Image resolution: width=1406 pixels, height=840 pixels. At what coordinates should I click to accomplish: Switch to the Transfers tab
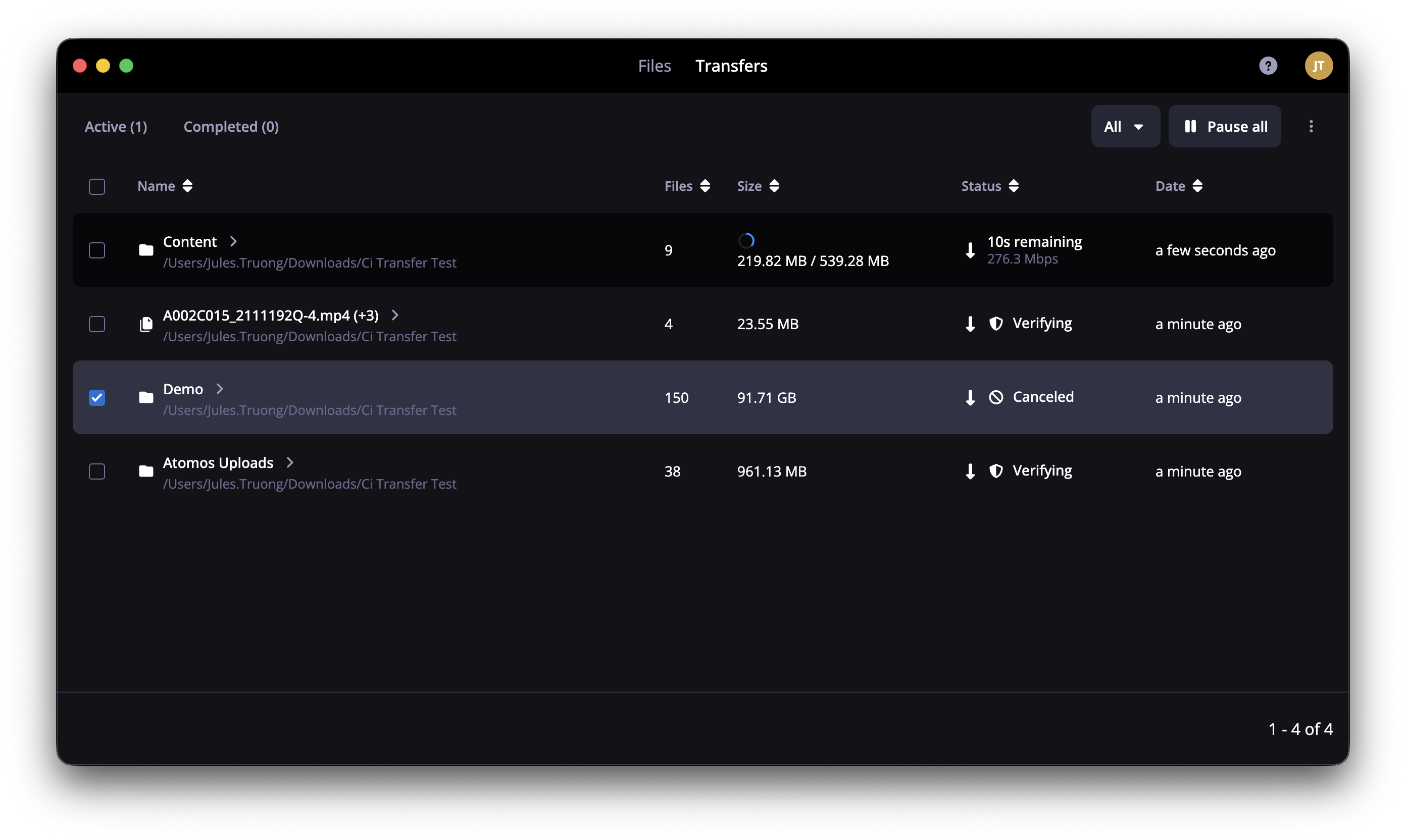click(731, 66)
